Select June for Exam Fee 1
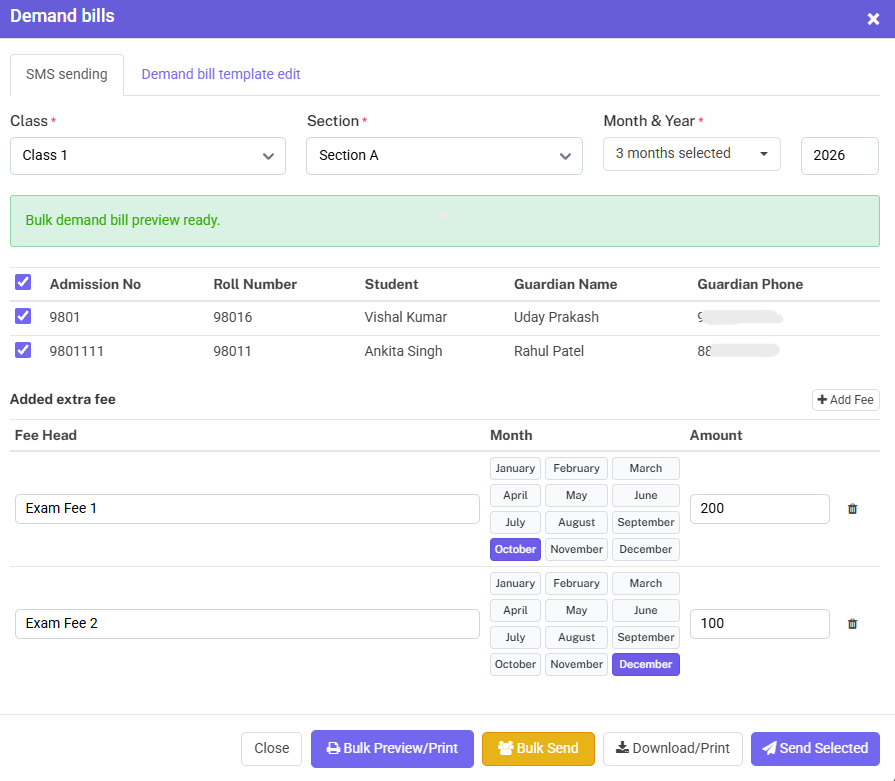The image size is (895, 781). coord(646,496)
